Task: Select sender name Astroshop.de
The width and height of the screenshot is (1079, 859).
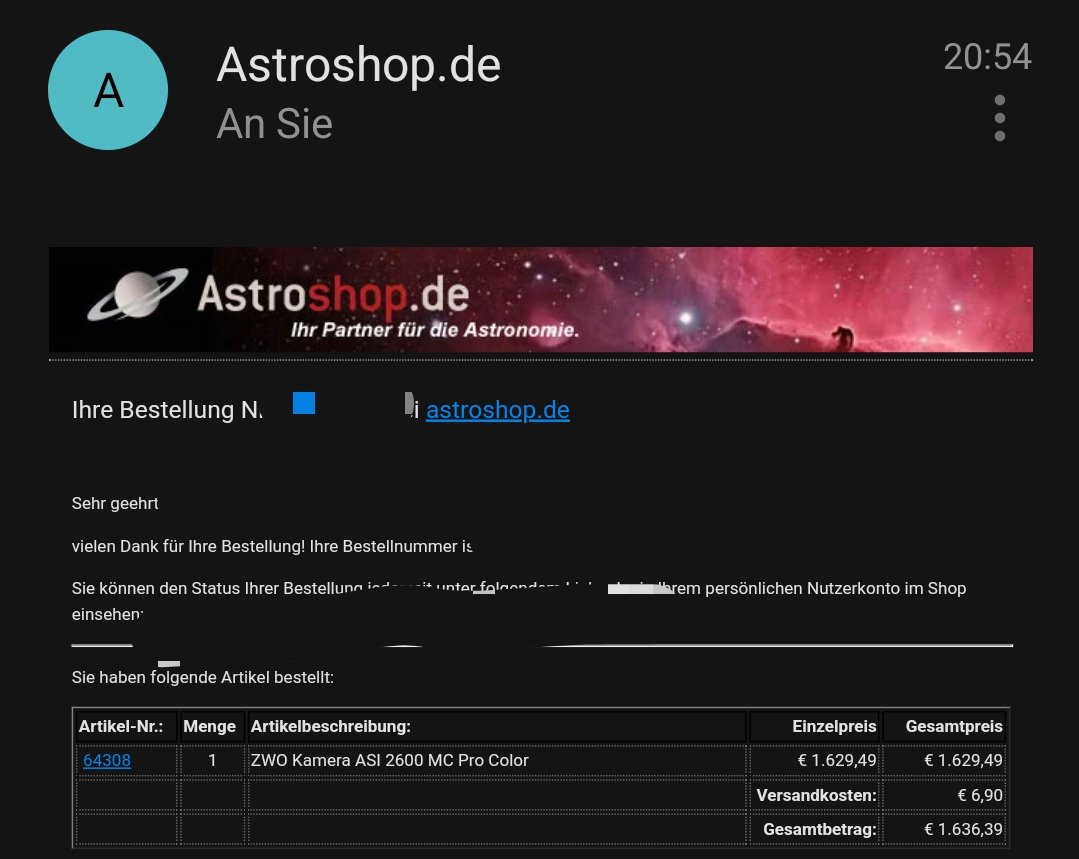Action: point(359,65)
